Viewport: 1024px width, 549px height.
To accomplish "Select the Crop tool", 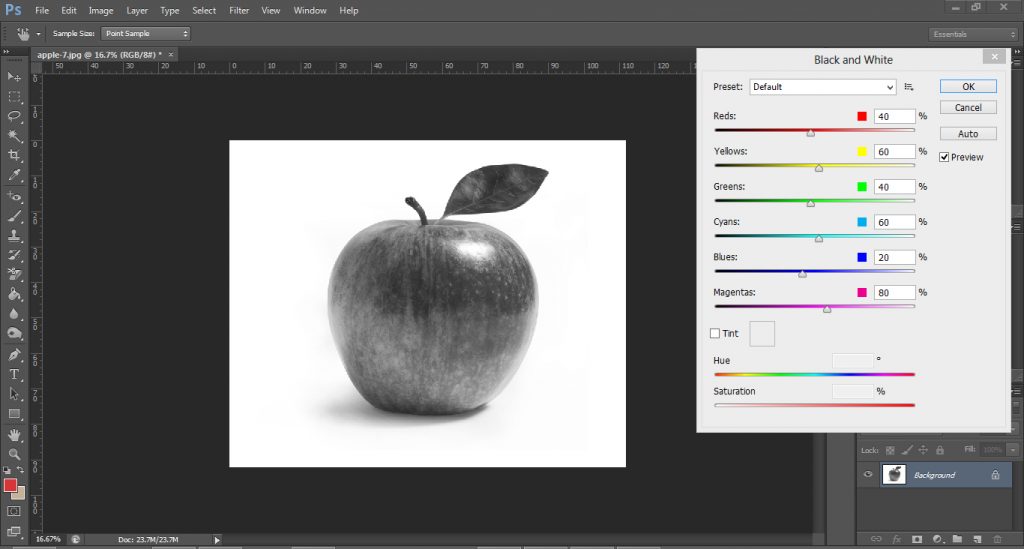I will 14,156.
